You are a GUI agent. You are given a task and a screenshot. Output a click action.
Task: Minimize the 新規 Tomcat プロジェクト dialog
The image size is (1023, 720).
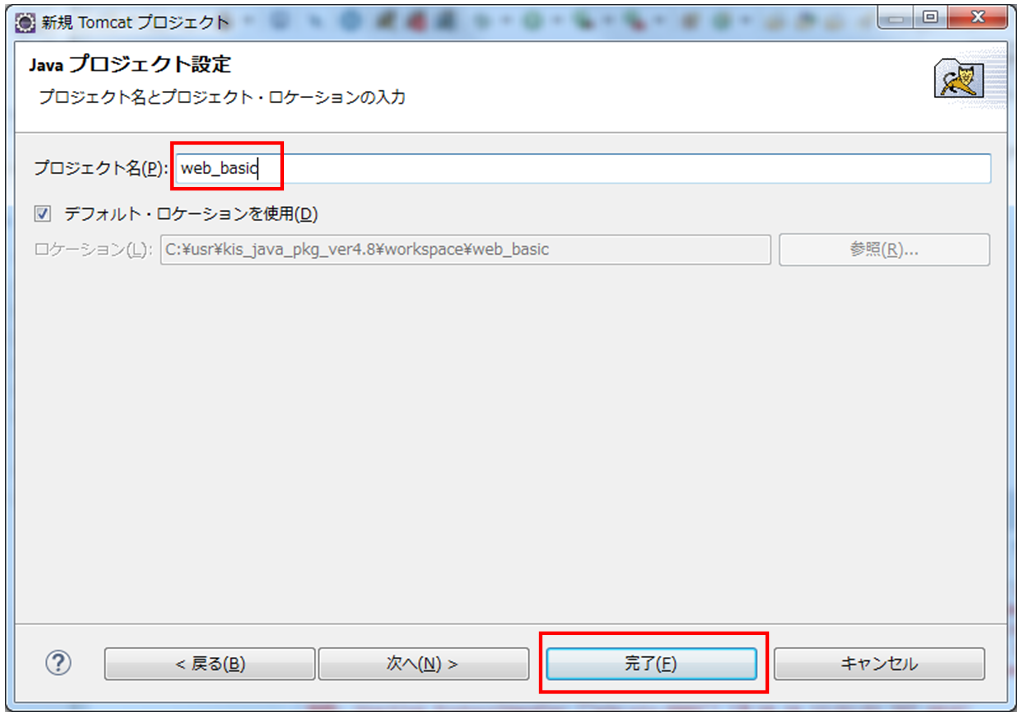tap(900, 18)
